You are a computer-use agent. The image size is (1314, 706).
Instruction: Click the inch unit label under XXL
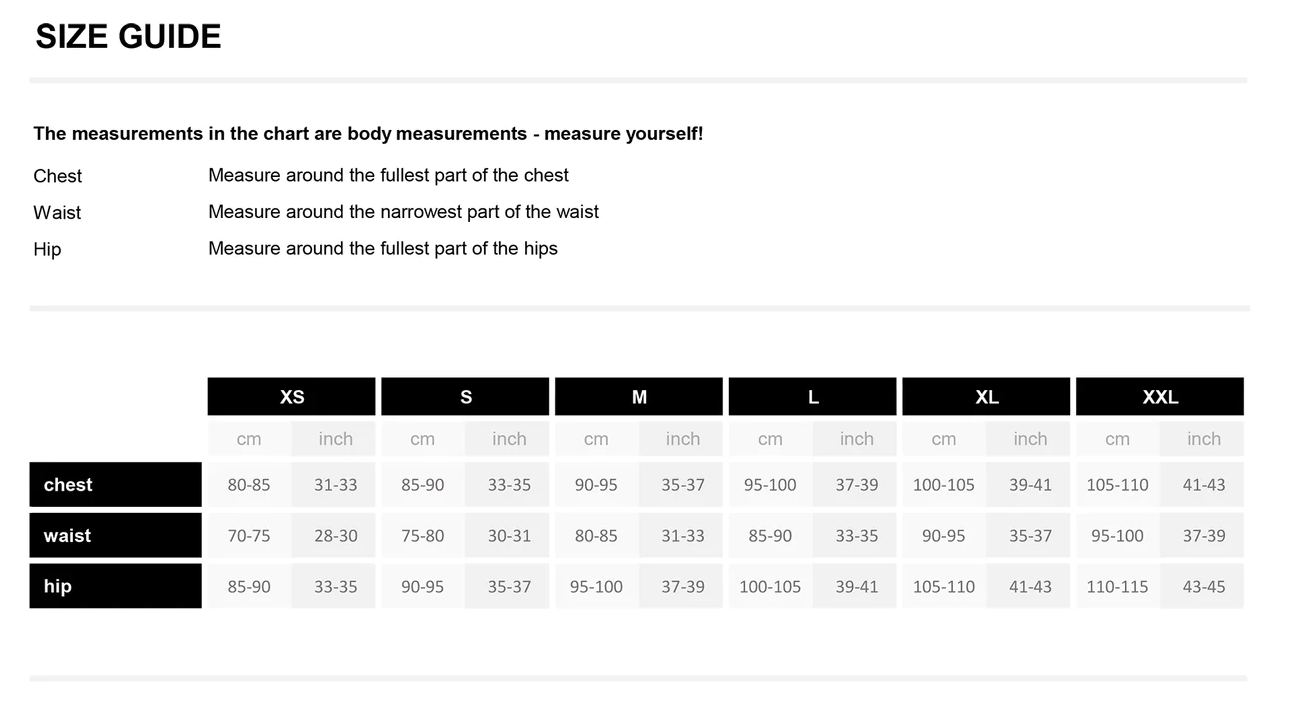(1203, 439)
